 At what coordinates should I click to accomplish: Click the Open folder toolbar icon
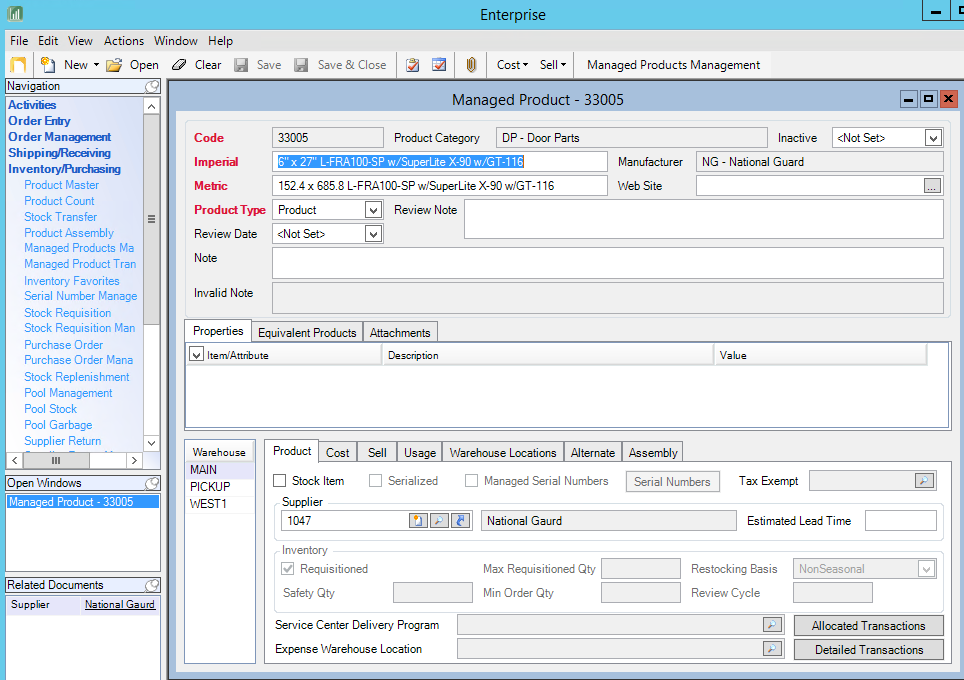pyautogui.click(x=114, y=65)
